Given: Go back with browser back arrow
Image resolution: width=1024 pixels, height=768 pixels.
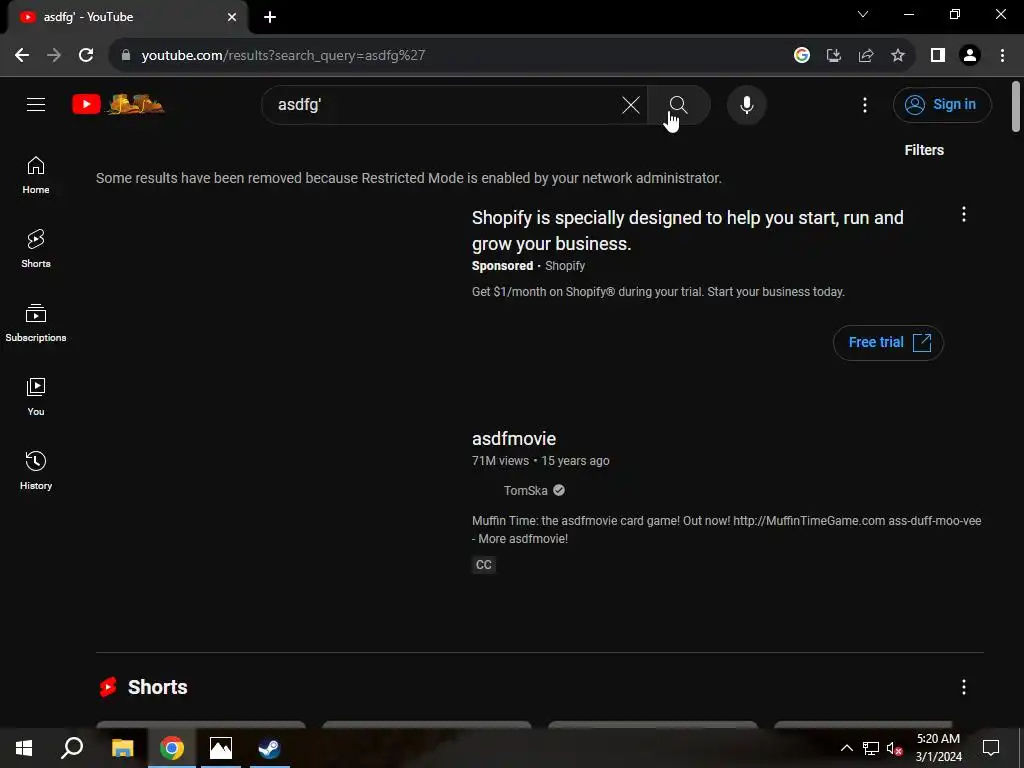Looking at the screenshot, I should point(22,55).
